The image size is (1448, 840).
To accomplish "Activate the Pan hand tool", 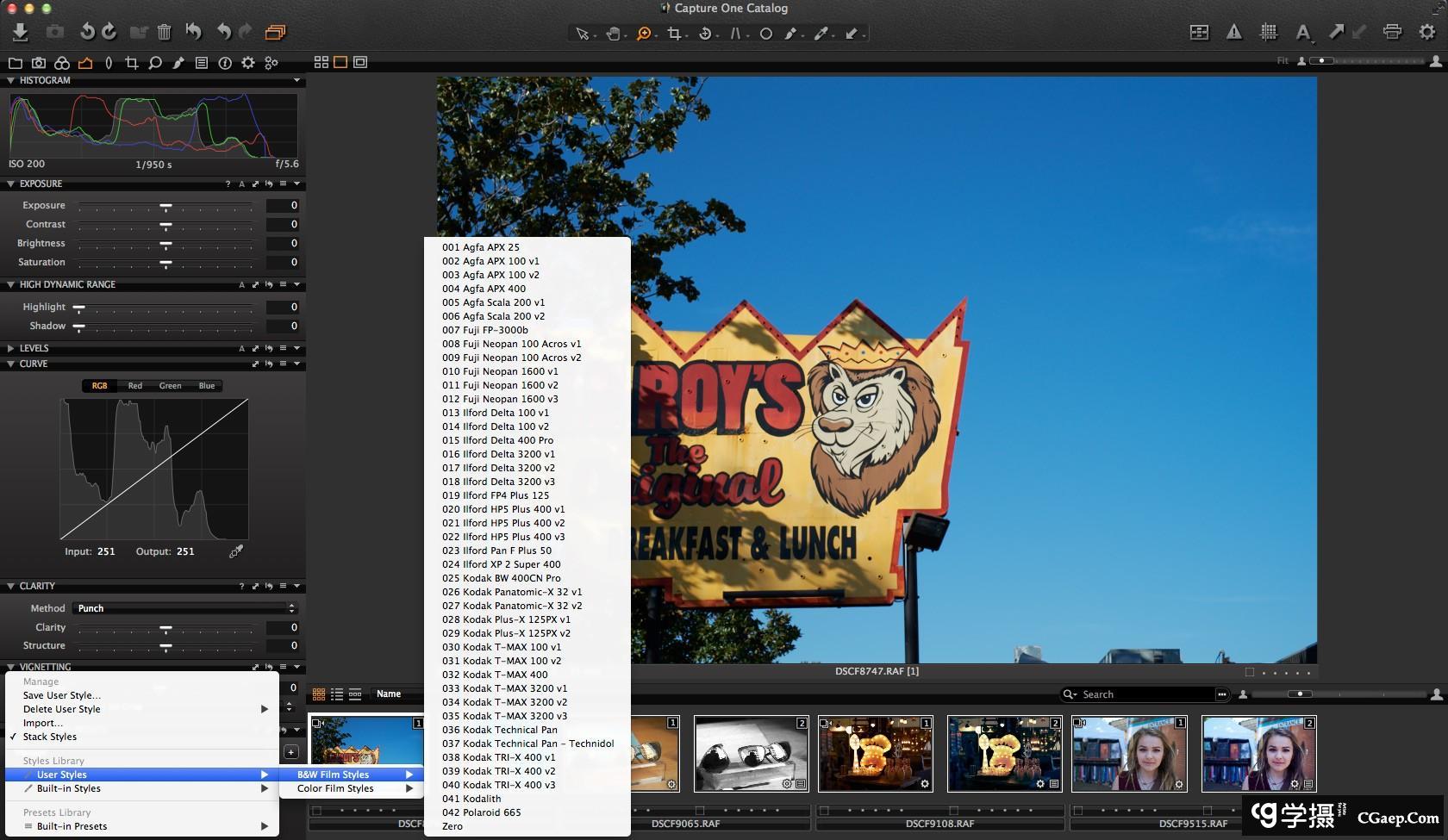I will [x=613, y=34].
